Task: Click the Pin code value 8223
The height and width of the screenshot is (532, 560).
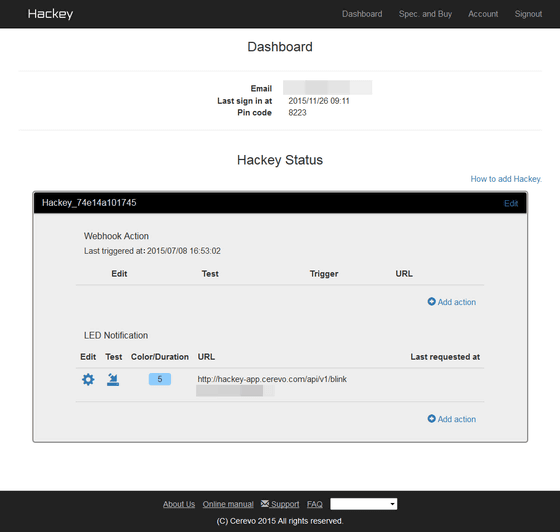Action: click(298, 112)
